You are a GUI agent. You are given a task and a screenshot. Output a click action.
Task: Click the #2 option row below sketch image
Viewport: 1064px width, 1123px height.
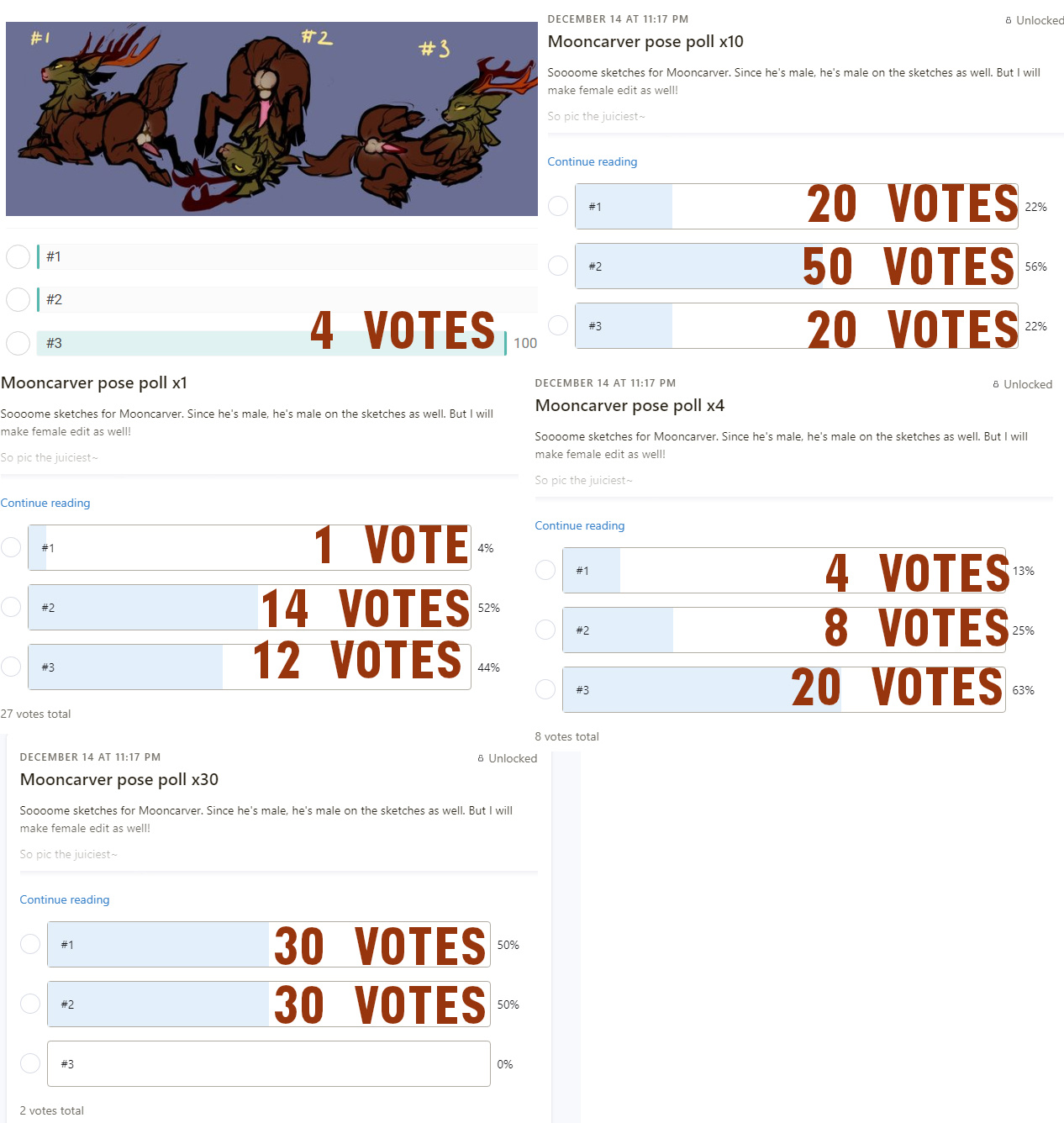click(x=287, y=299)
